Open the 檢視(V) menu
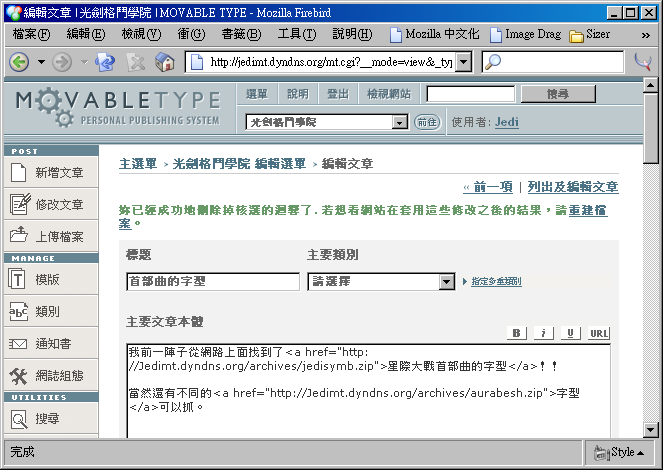Viewport: 663px width, 470px height. 141,34
